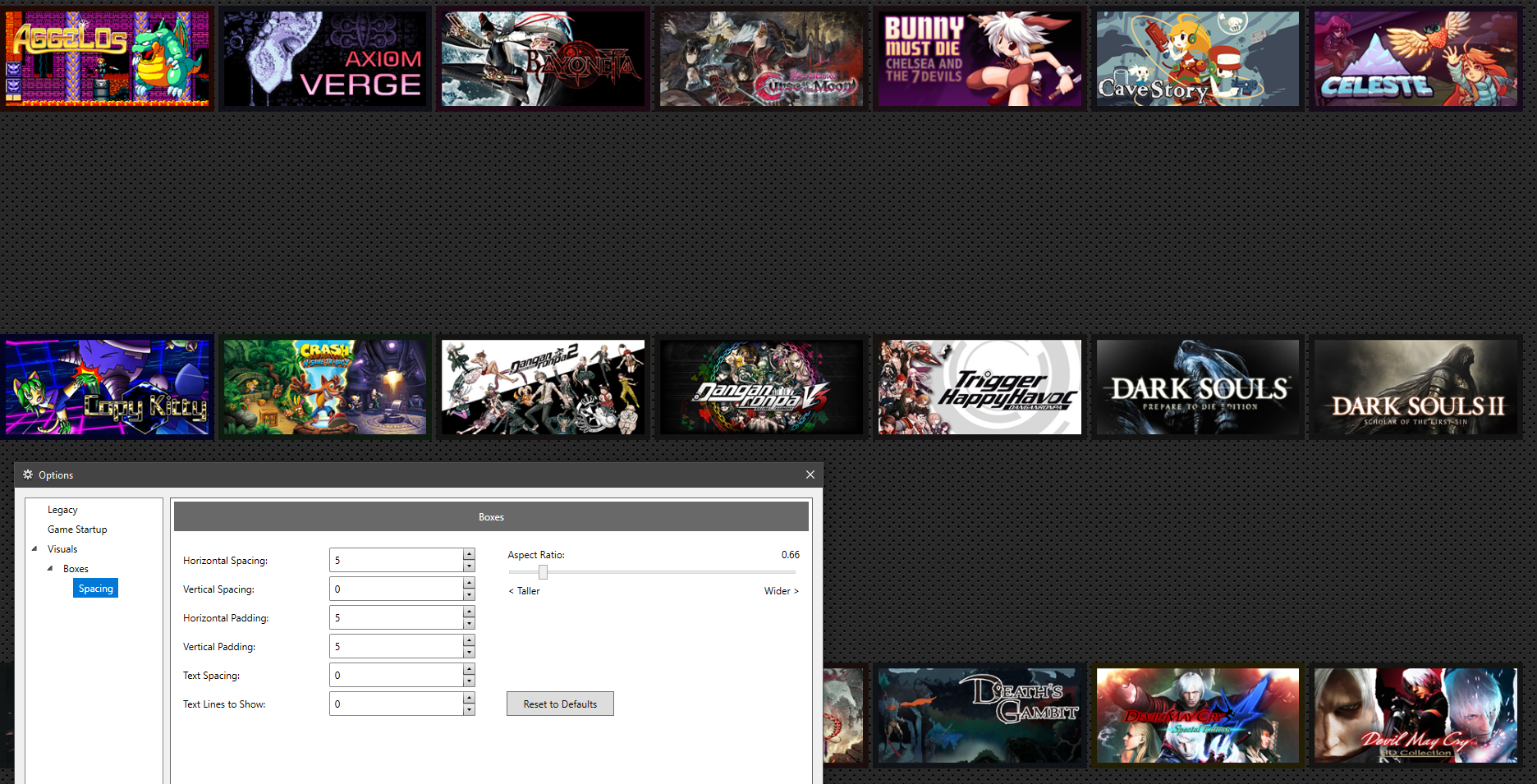Screen dimensions: 1537x784
Task: Click the '< Taller' slider label
Action: click(524, 591)
